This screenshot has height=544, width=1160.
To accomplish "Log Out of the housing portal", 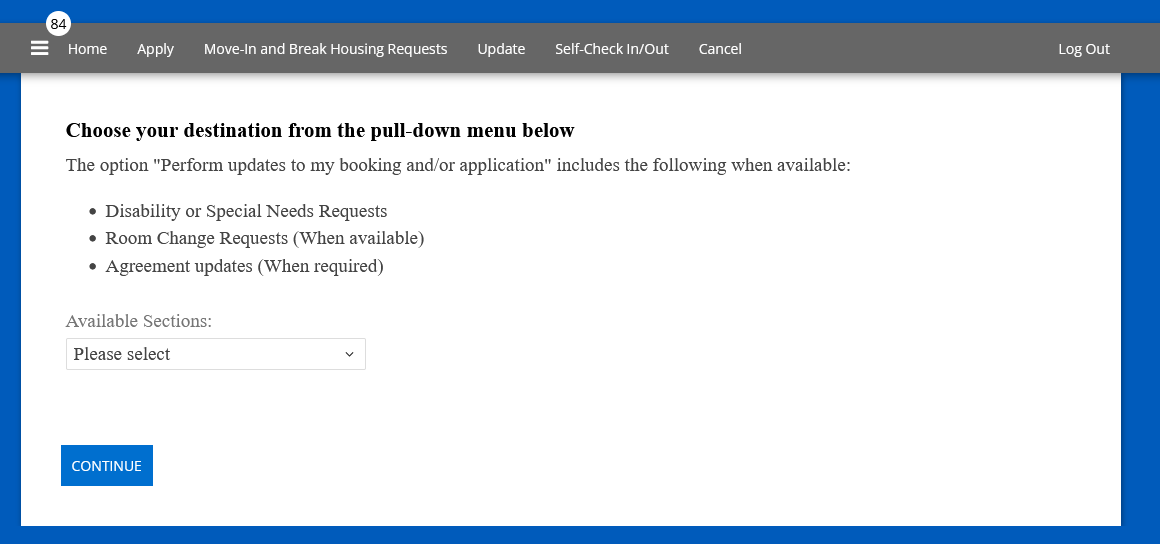I will pyautogui.click(x=1084, y=49).
